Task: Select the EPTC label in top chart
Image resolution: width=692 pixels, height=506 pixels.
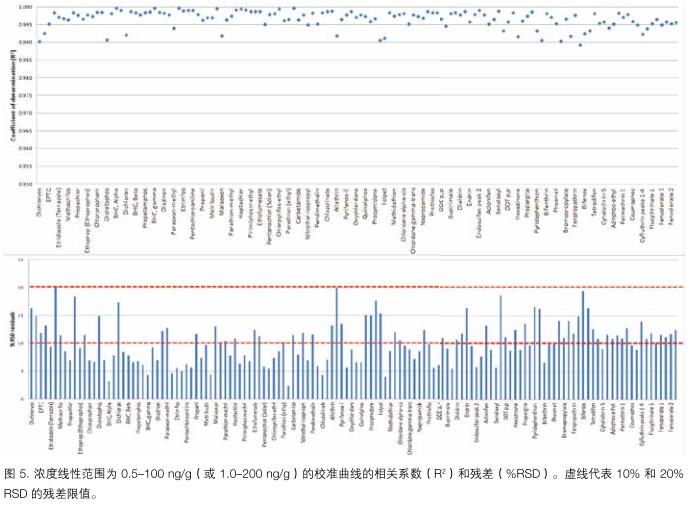Action: pos(48,200)
